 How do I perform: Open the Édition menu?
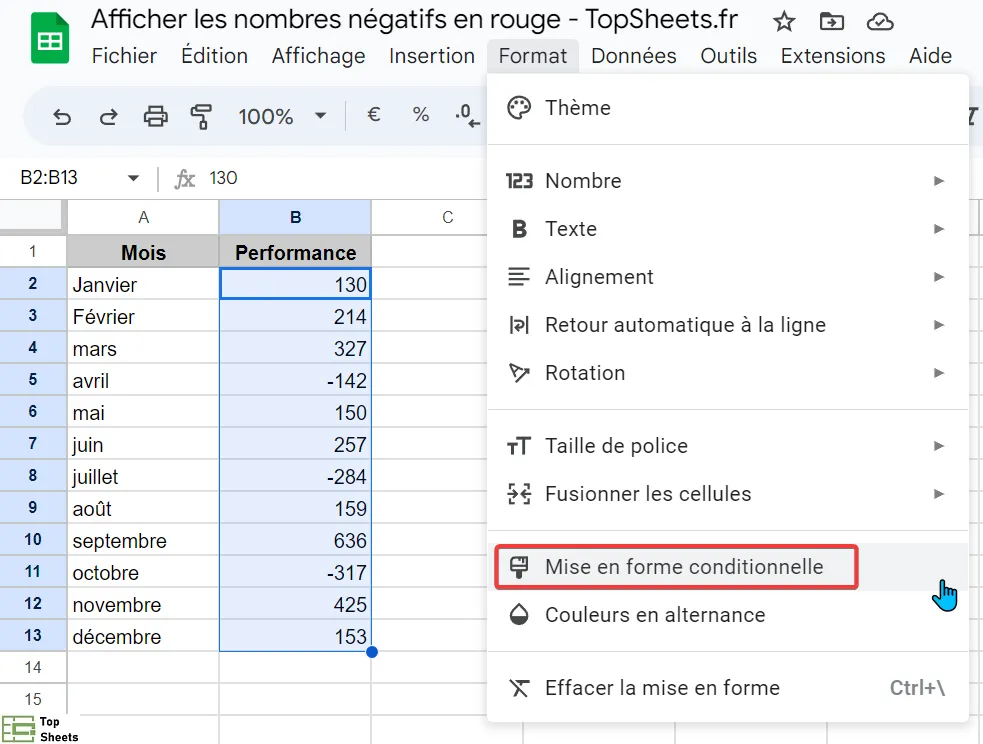pos(214,56)
